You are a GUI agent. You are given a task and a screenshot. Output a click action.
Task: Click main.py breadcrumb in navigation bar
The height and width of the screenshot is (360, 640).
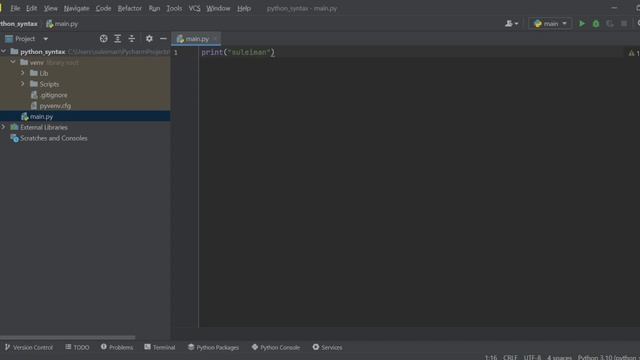(62, 24)
